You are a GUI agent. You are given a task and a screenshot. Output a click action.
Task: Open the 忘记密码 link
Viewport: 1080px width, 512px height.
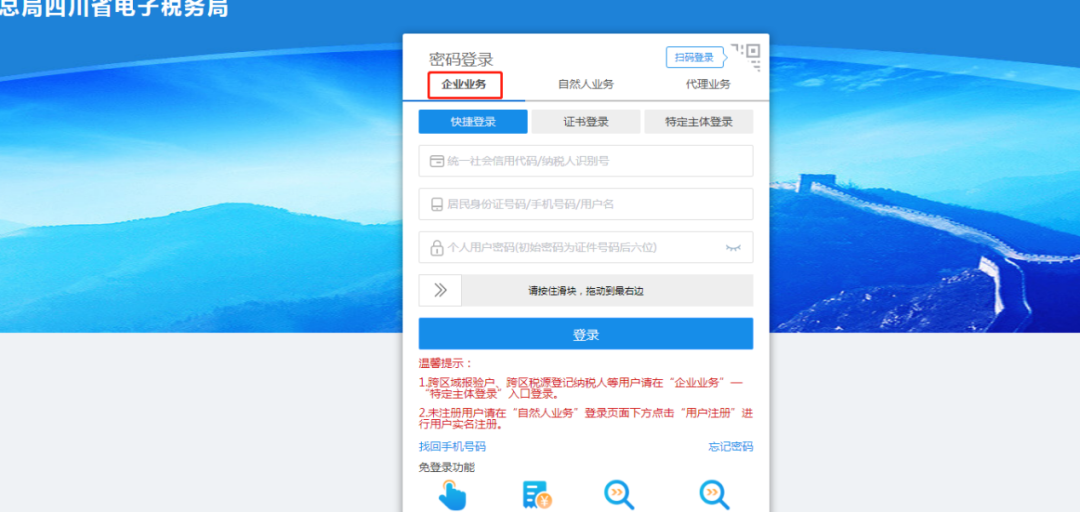pos(731,447)
